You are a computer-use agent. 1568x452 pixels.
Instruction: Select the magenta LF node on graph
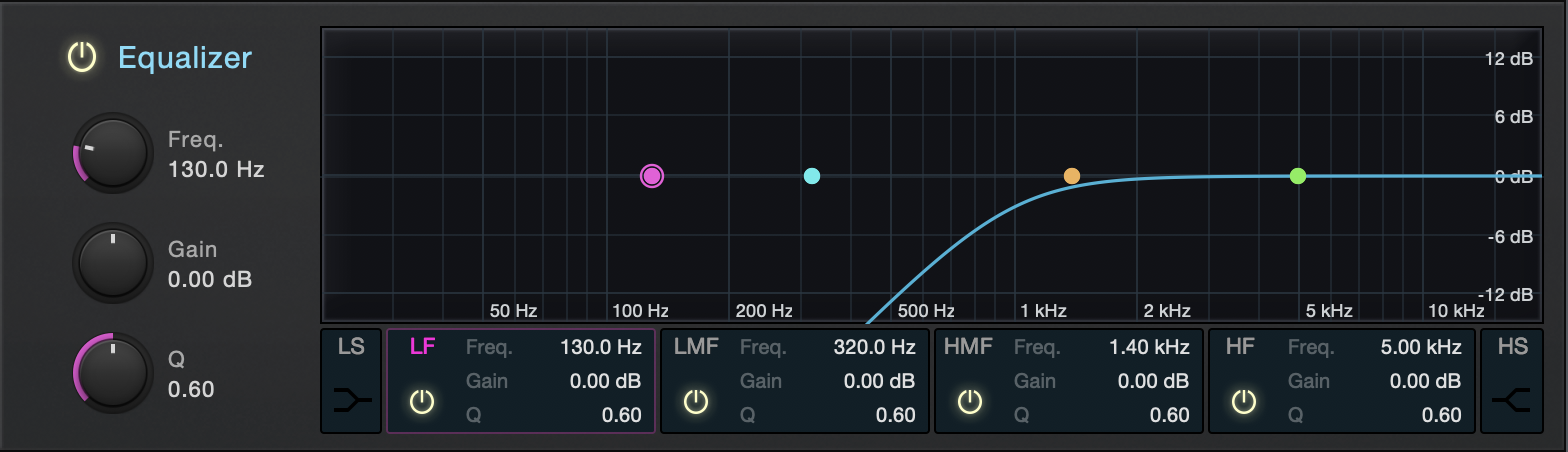[652, 177]
